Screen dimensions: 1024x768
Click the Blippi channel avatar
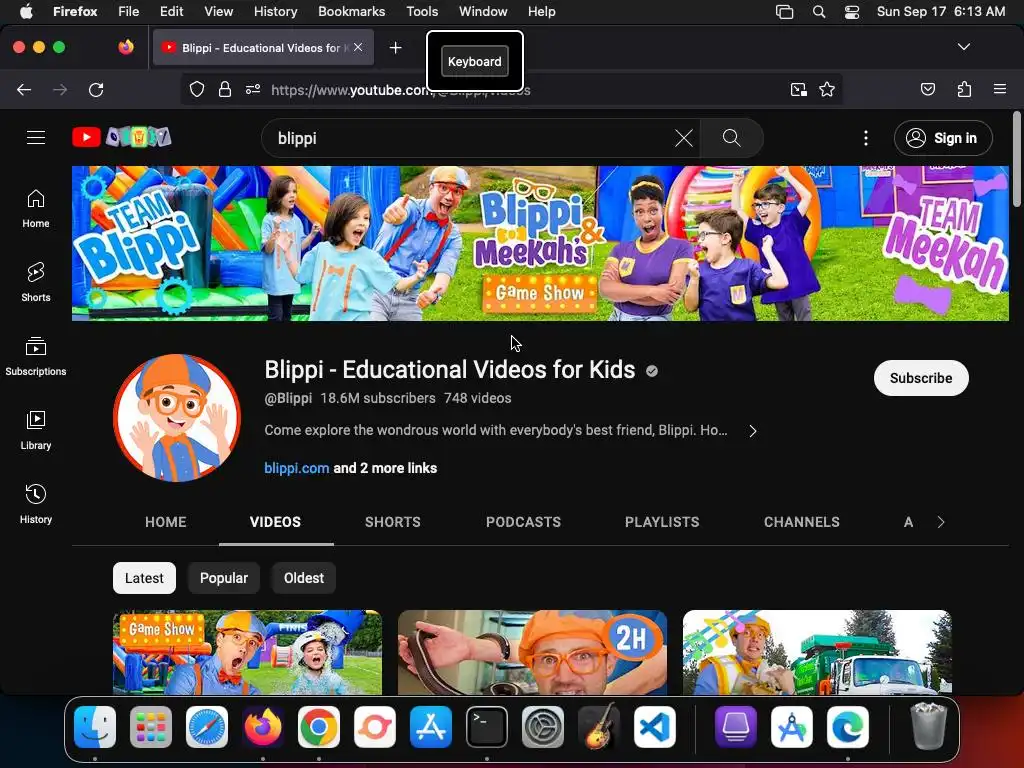[x=177, y=418]
